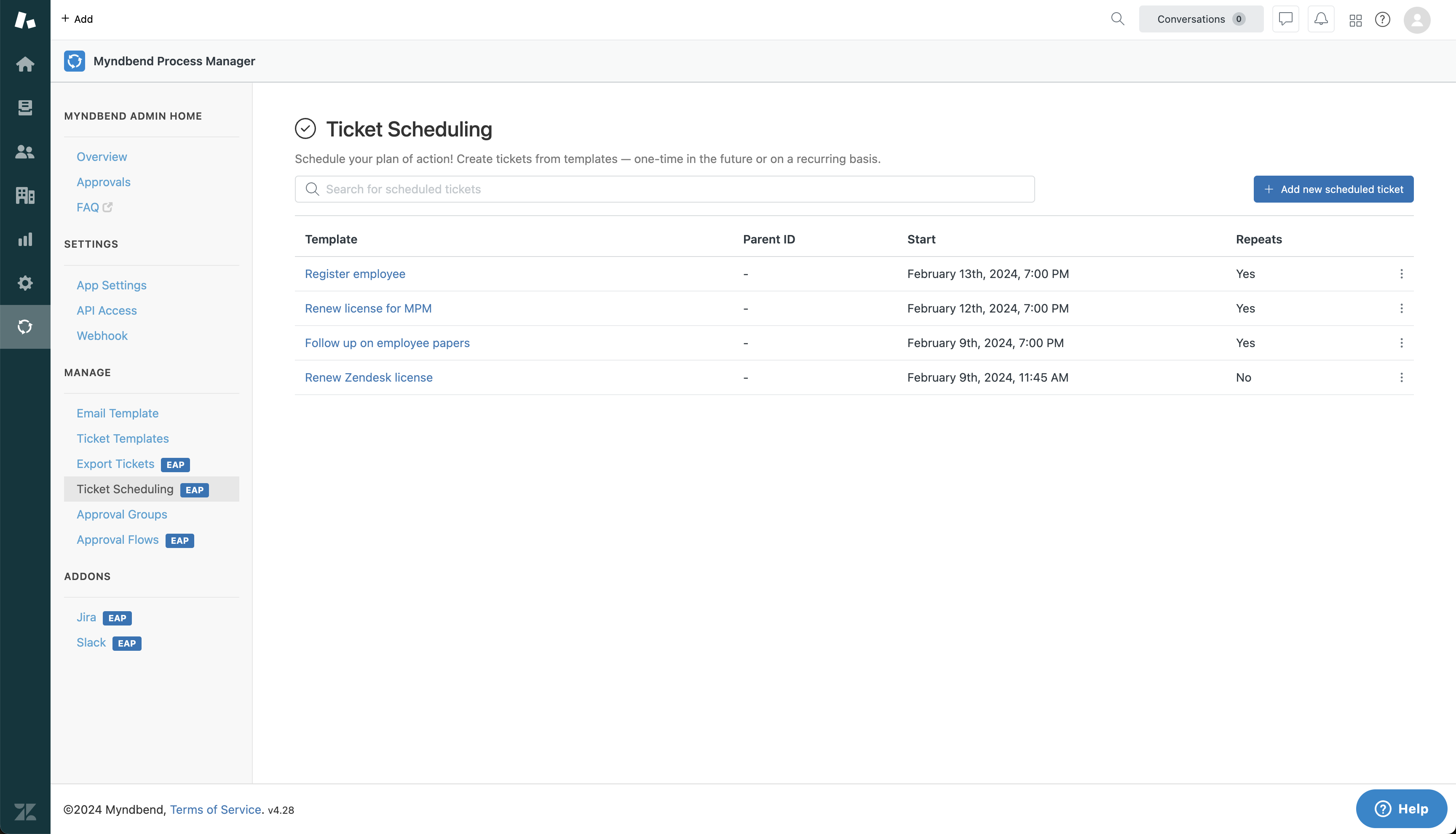Viewport: 1456px width, 834px height.
Task: Open Ticket Templates under Manage
Action: pyautogui.click(x=123, y=438)
